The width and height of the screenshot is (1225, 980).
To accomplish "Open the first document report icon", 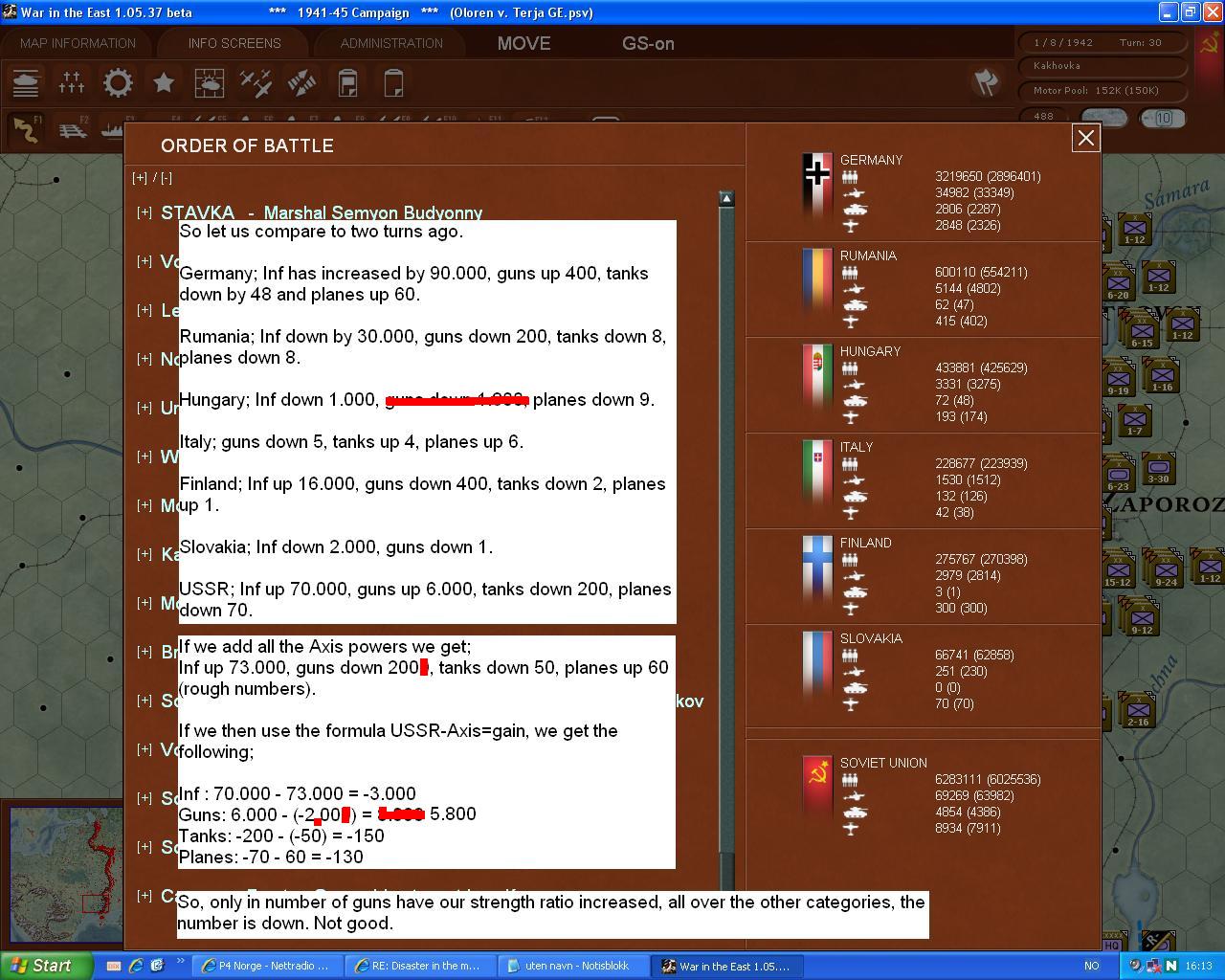I will pos(347,83).
